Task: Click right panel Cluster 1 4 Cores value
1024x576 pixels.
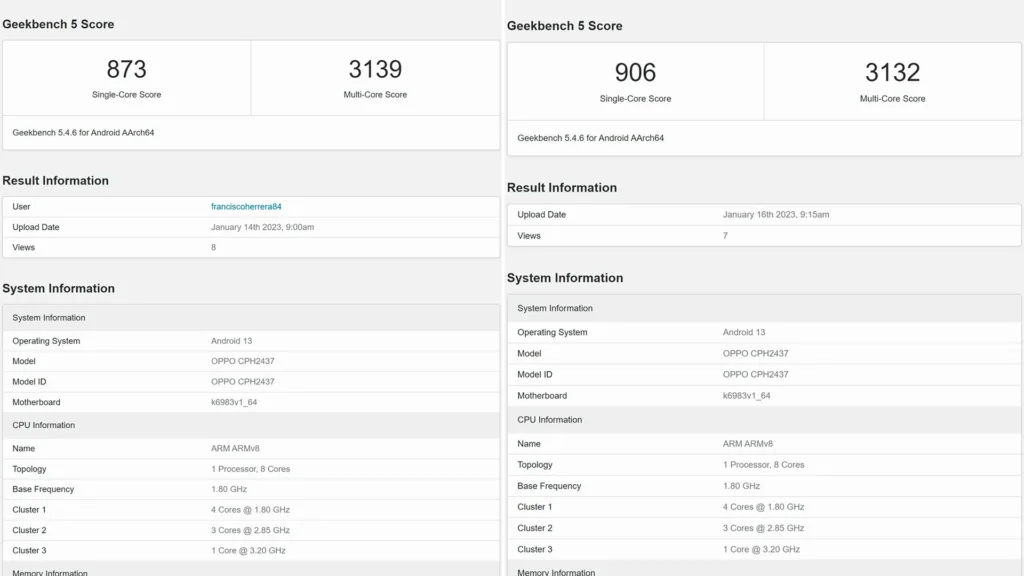Action: 763,507
